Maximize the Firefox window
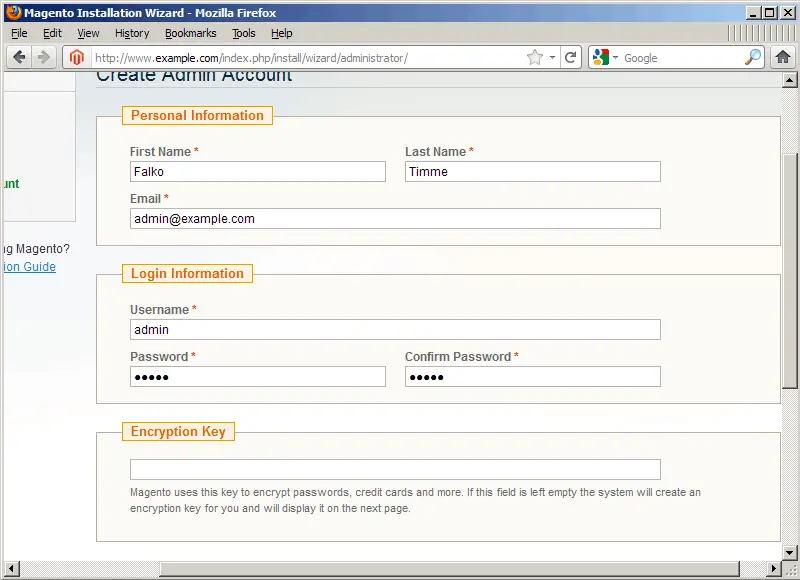 pos(770,13)
